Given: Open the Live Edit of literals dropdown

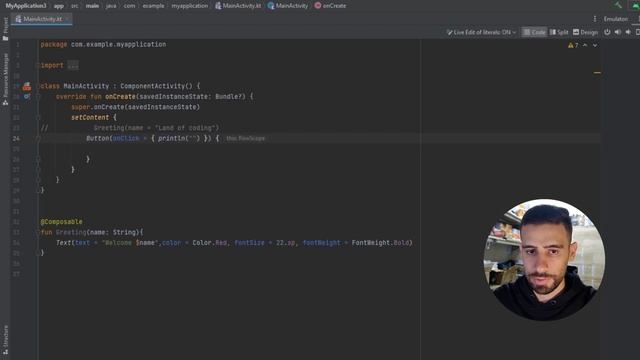Looking at the screenshot, I should click(x=482, y=32).
